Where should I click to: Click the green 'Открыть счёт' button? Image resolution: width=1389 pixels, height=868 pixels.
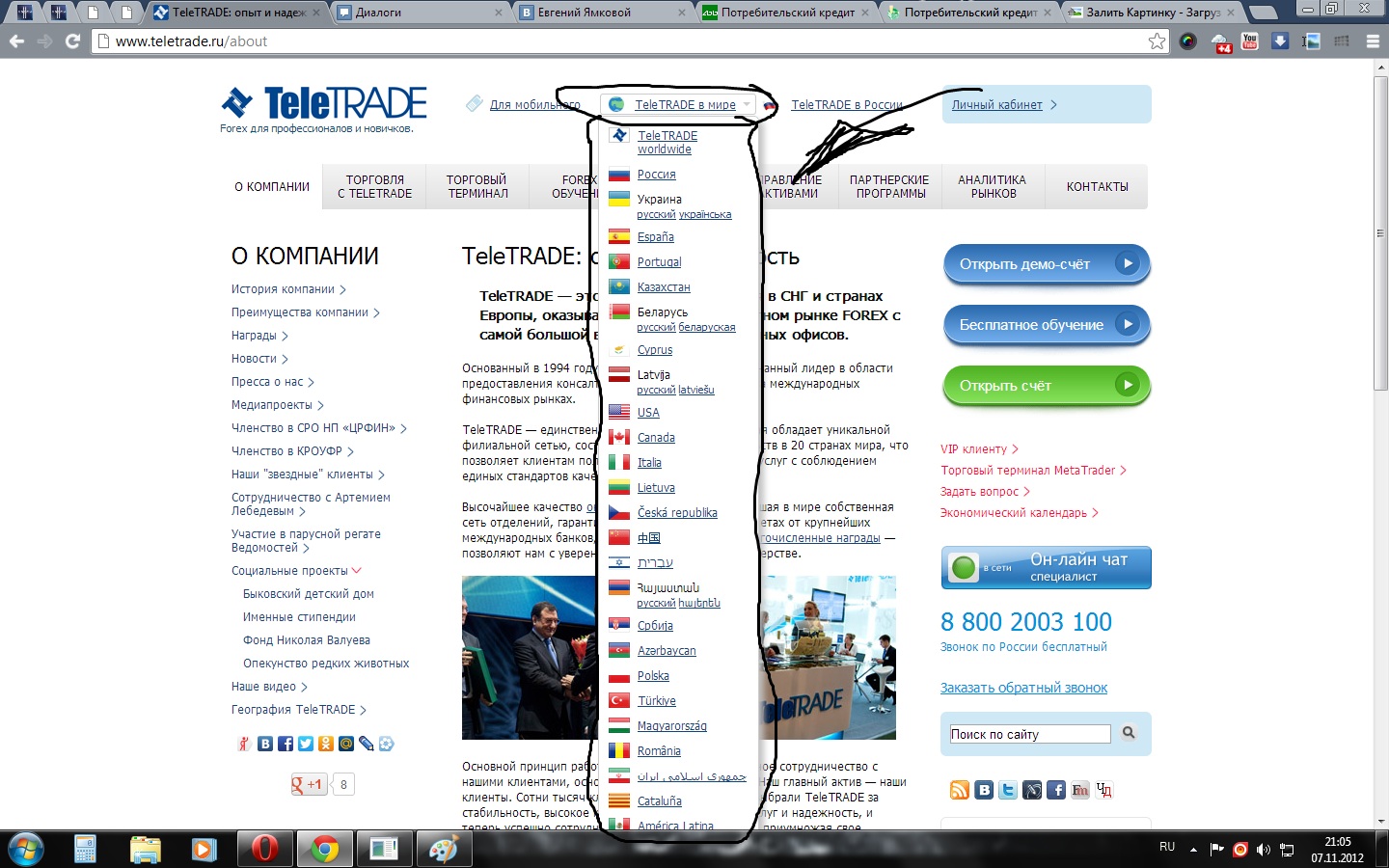[1047, 386]
